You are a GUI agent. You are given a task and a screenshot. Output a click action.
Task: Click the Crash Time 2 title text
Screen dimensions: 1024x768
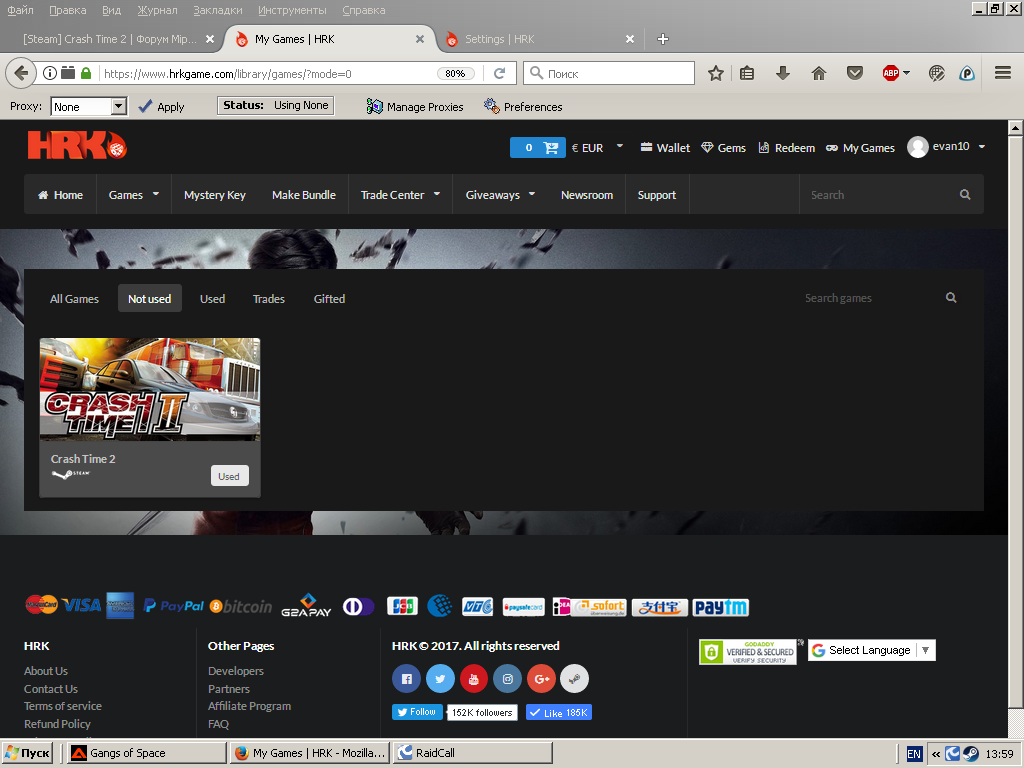[83, 459]
